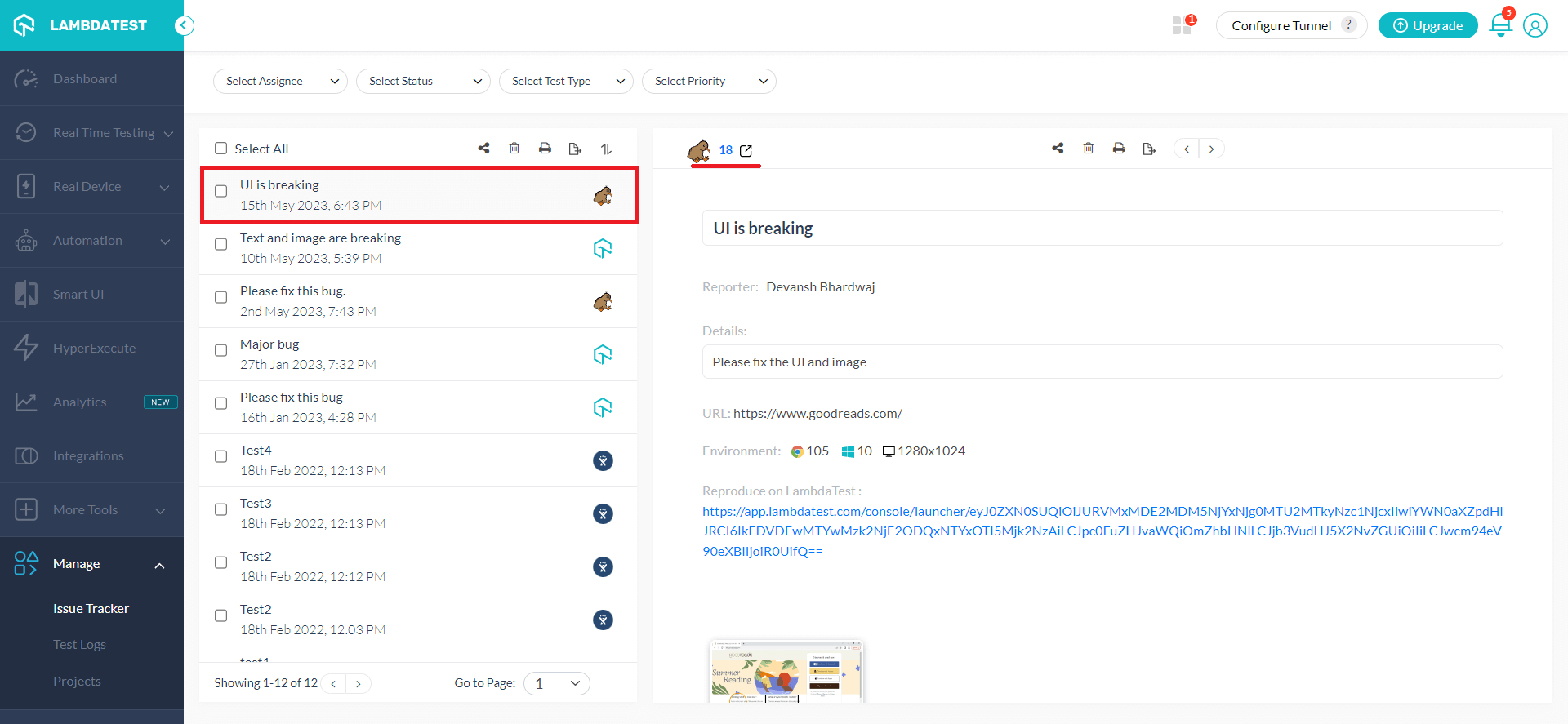
Task: Open issue 18 in external tracker
Action: point(746,150)
